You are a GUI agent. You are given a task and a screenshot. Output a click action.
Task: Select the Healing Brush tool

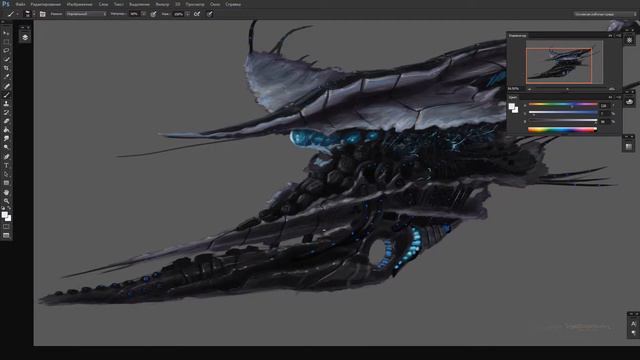pyautogui.click(x=6, y=86)
